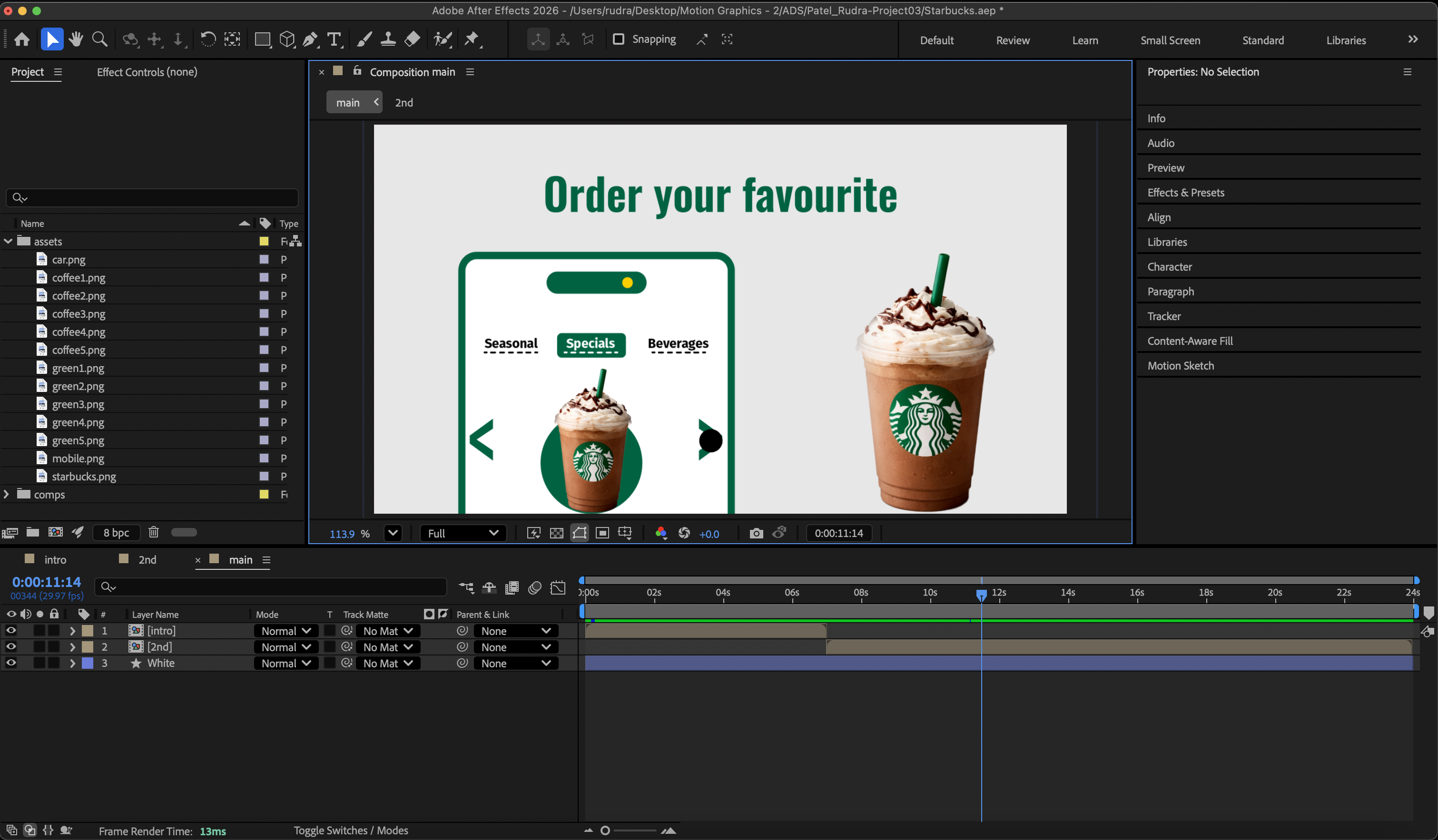Open the White layer No Mat dropdown
The height and width of the screenshot is (840, 1438).
[388, 663]
